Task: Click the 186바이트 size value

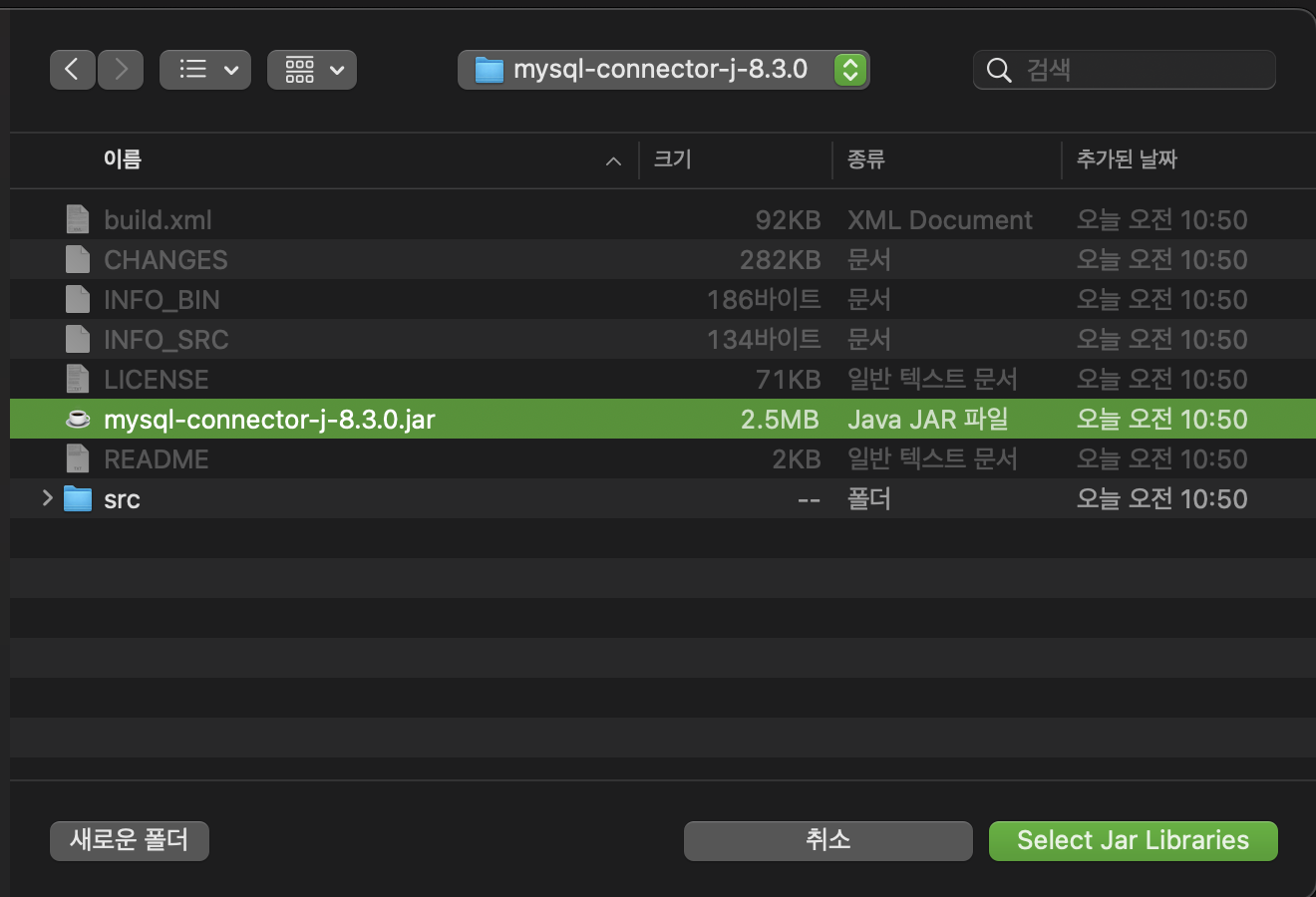Action: (764, 299)
